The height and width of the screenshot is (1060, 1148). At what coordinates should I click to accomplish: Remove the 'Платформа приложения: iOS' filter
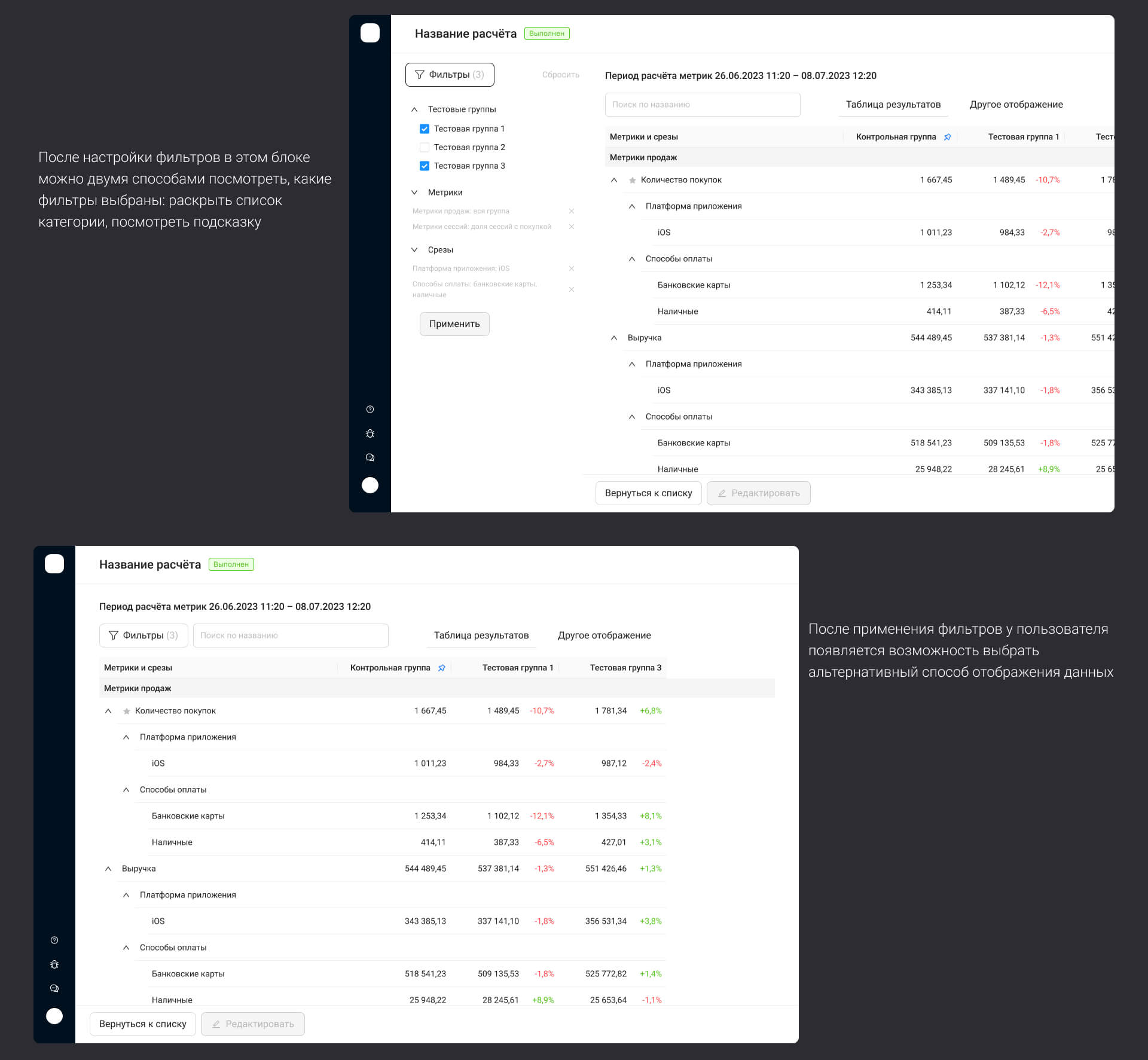[x=572, y=268]
